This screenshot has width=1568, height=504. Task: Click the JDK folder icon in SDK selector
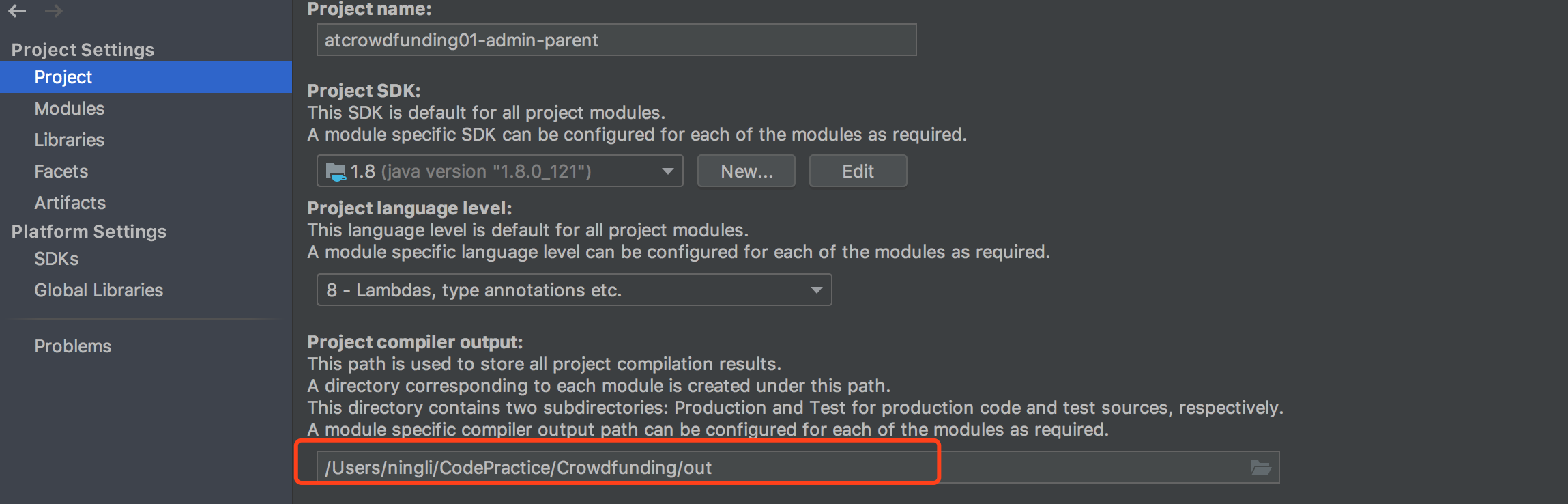[x=336, y=171]
